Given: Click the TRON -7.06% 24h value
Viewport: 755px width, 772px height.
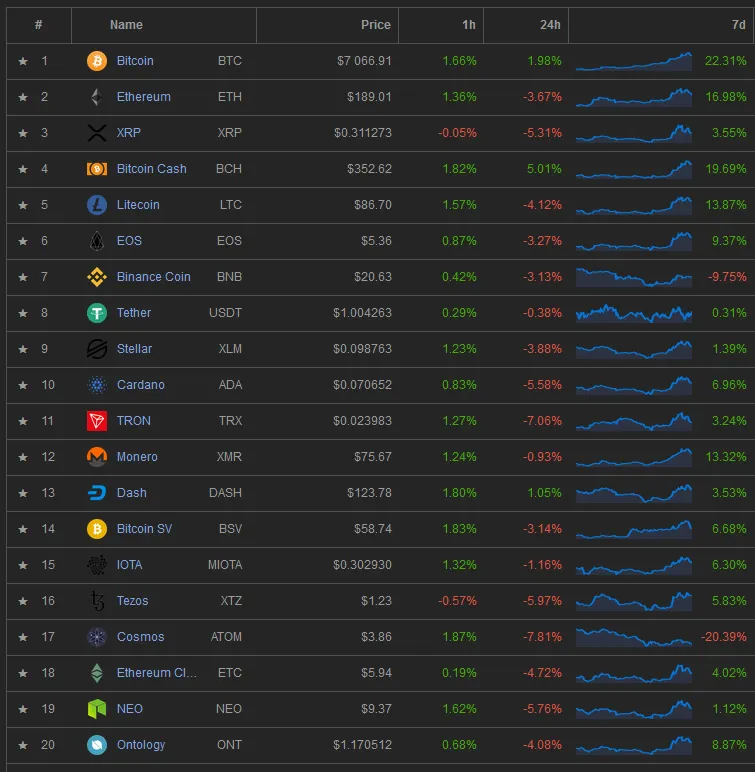Looking at the screenshot, I should [542, 421].
